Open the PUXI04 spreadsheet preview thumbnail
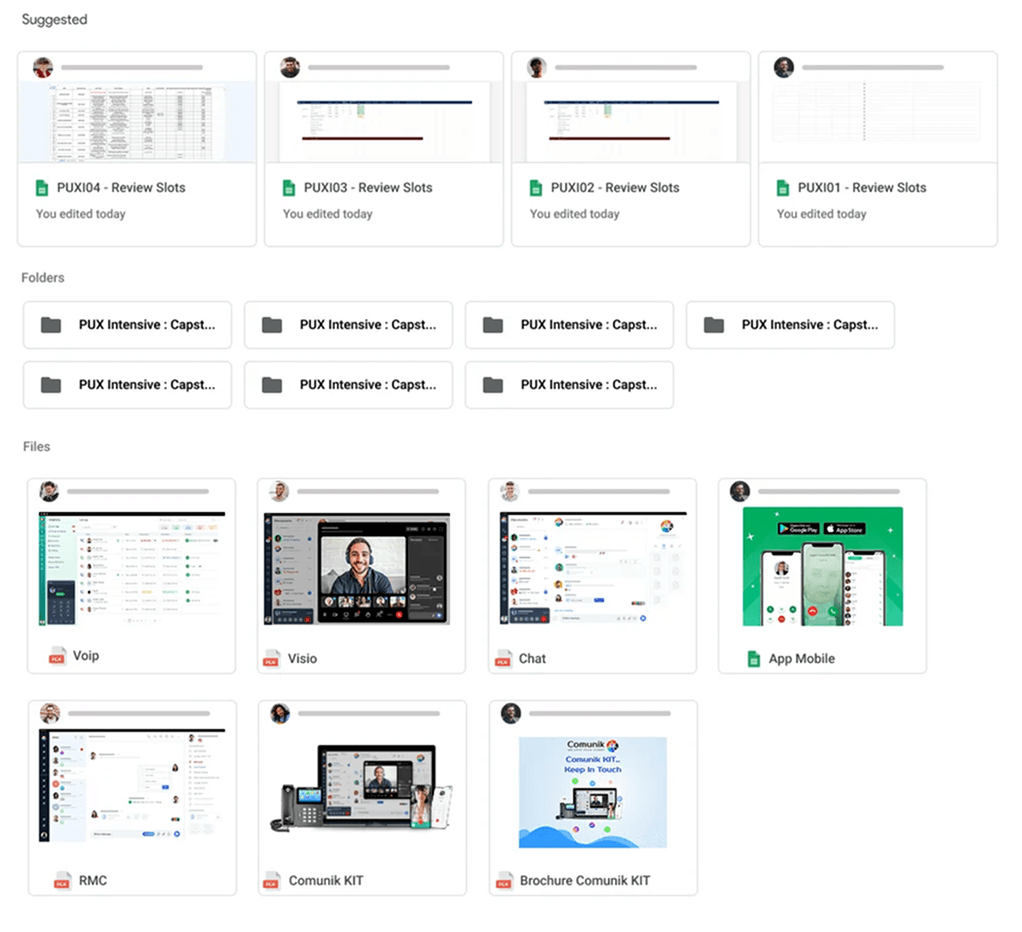 (x=137, y=121)
